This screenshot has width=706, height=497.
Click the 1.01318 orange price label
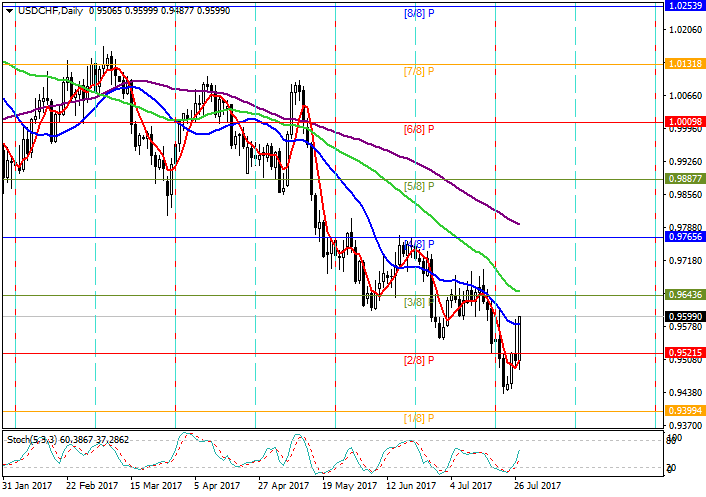[x=685, y=64]
